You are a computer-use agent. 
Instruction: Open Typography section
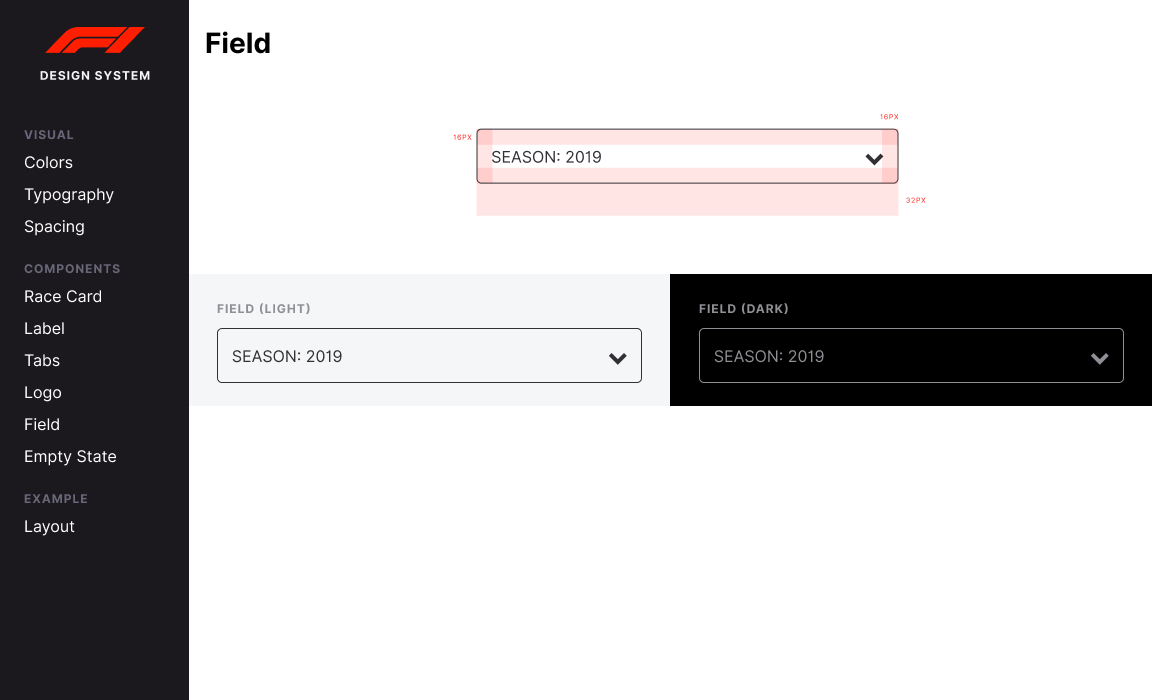coord(69,195)
